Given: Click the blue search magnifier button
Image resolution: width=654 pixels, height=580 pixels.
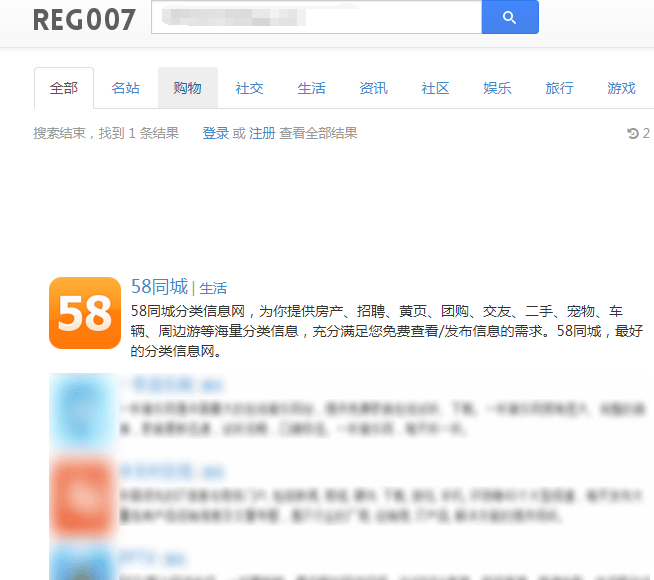Looking at the screenshot, I should [x=510, y=17].
